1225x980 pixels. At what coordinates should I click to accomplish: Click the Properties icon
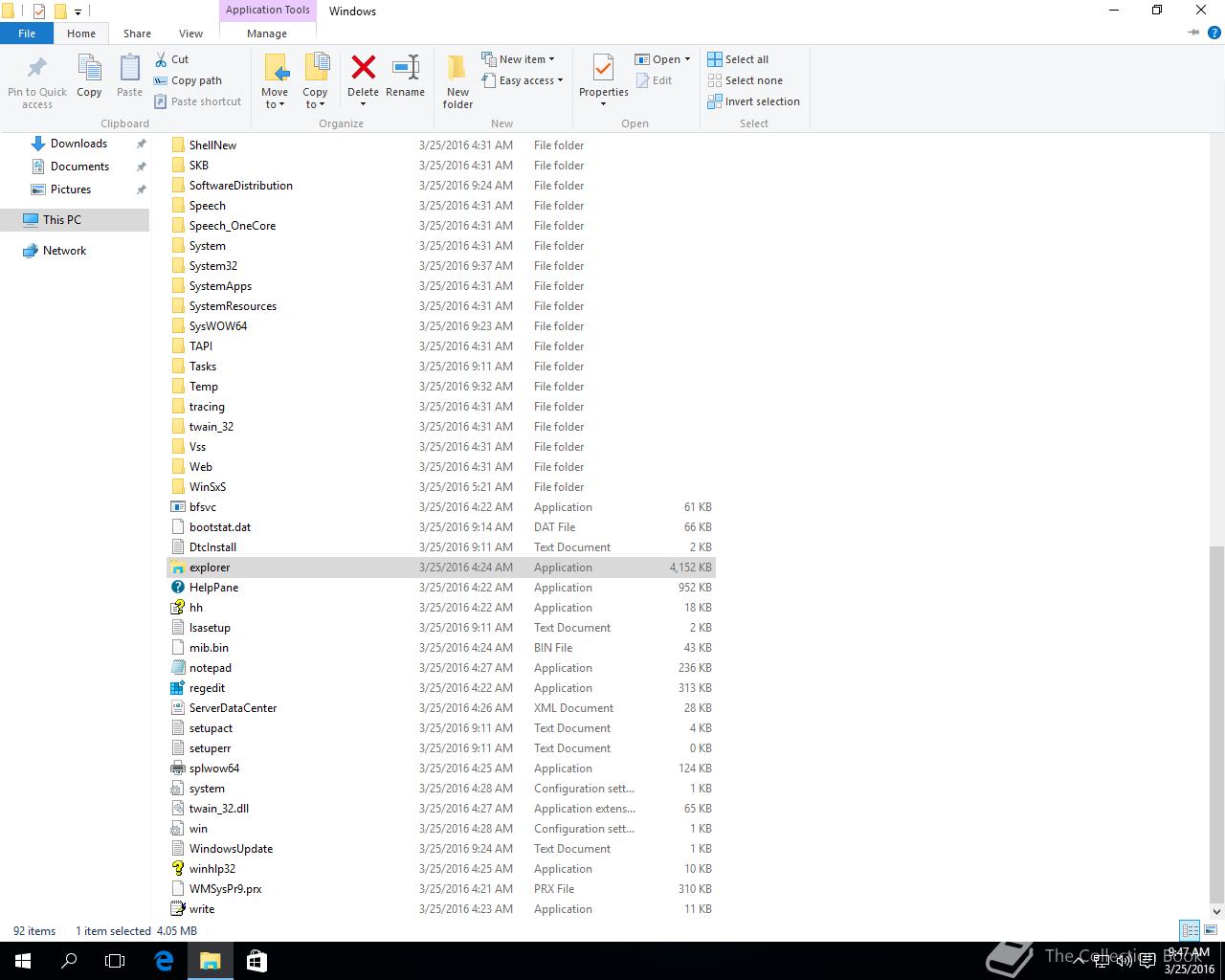point(603,68)
